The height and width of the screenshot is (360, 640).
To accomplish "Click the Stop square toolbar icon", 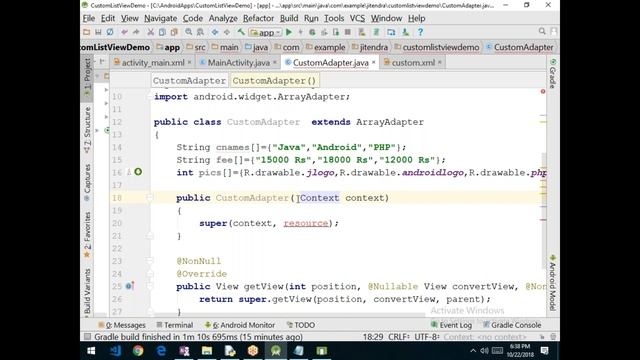I will pyautogui.click(x=348, y=32).
